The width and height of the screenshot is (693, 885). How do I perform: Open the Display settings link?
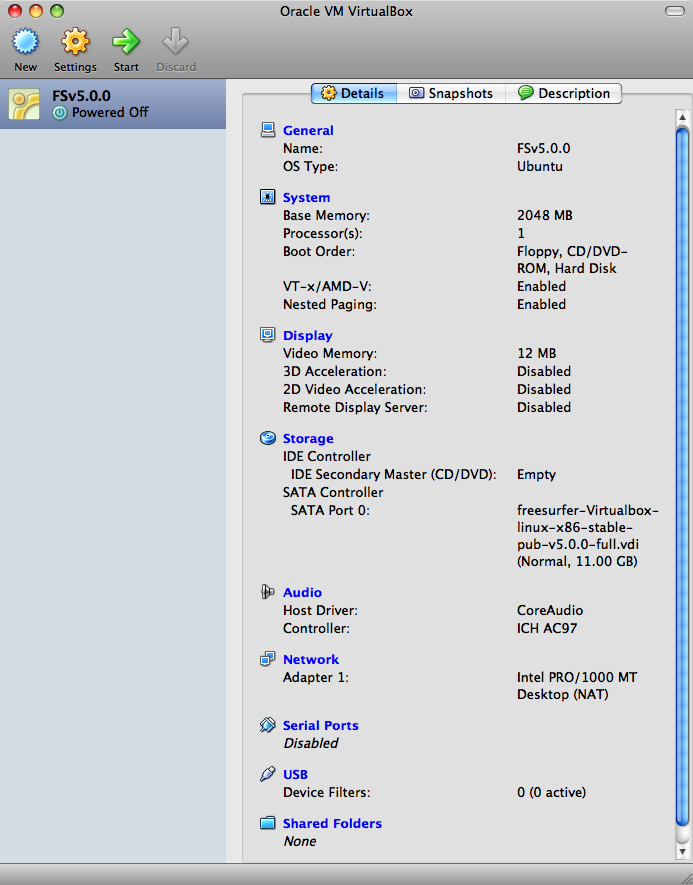tap(307, 336)
